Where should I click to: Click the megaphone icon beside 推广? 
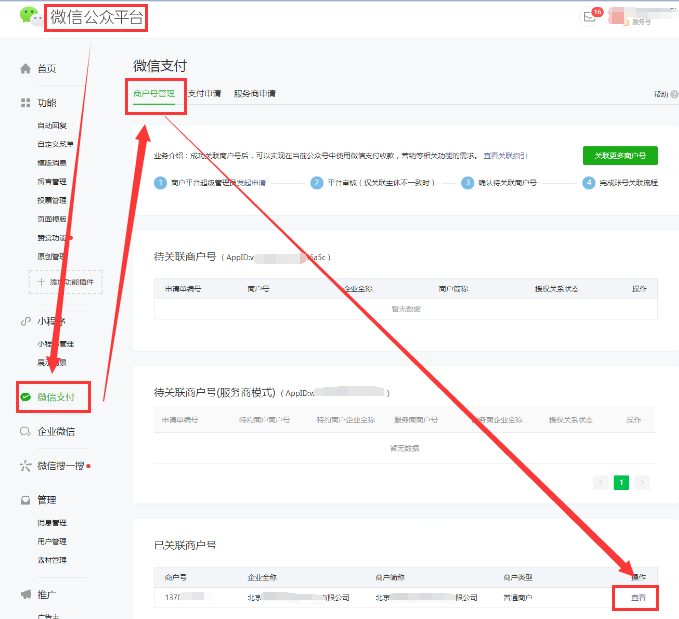(x=26, y=594)
